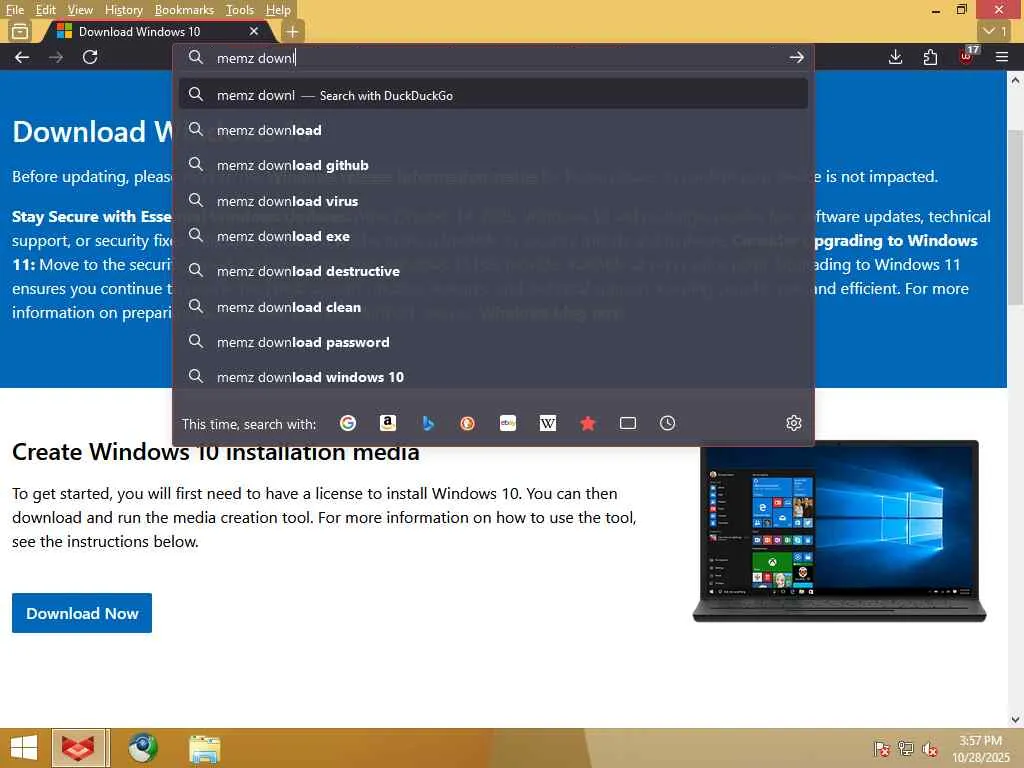Search open tabs using the tab icon
Viewport: 1024px width, 768px height.
(628, 423)
